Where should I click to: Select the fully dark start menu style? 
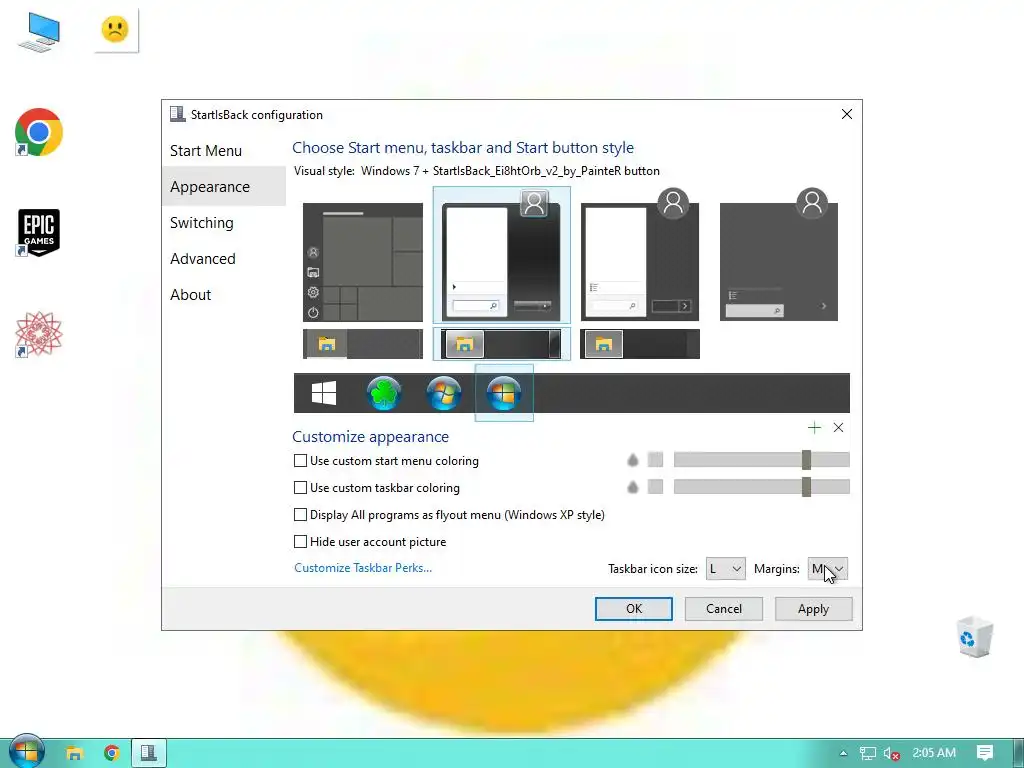coord(778,255)
